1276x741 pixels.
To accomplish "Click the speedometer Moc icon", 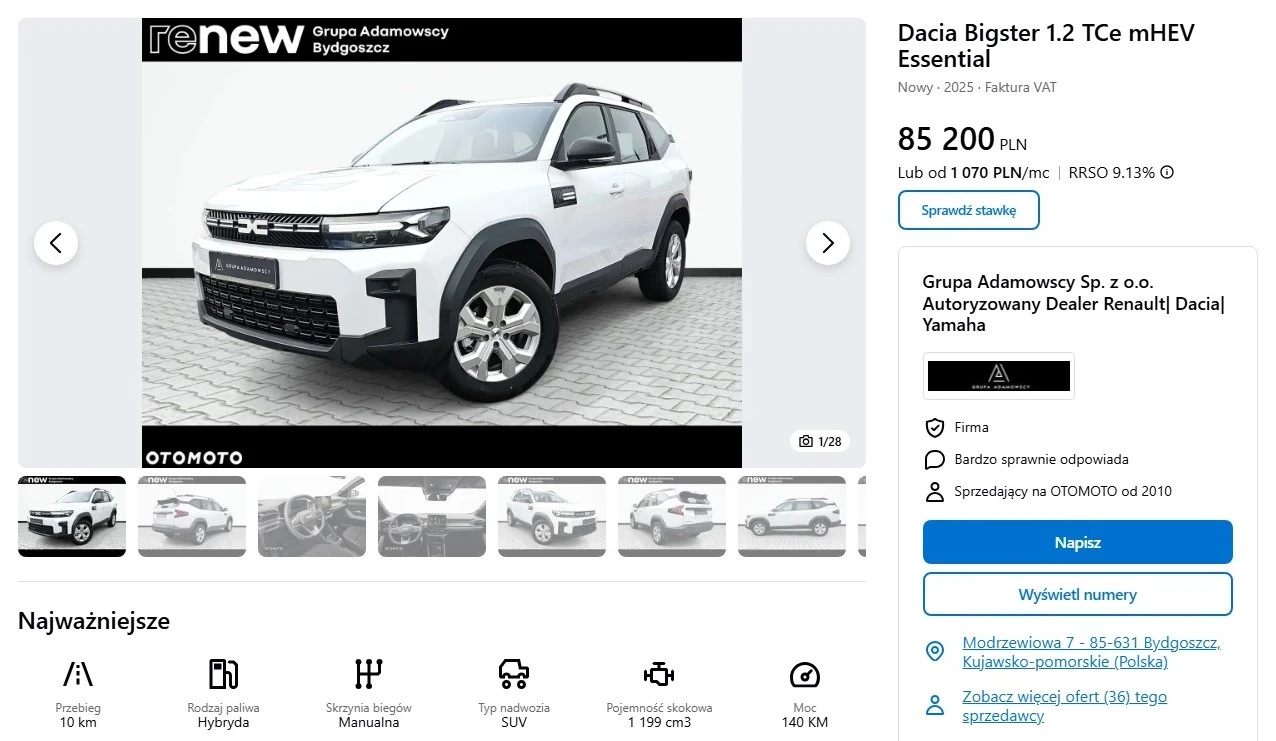I will click(x=805, y=675).
